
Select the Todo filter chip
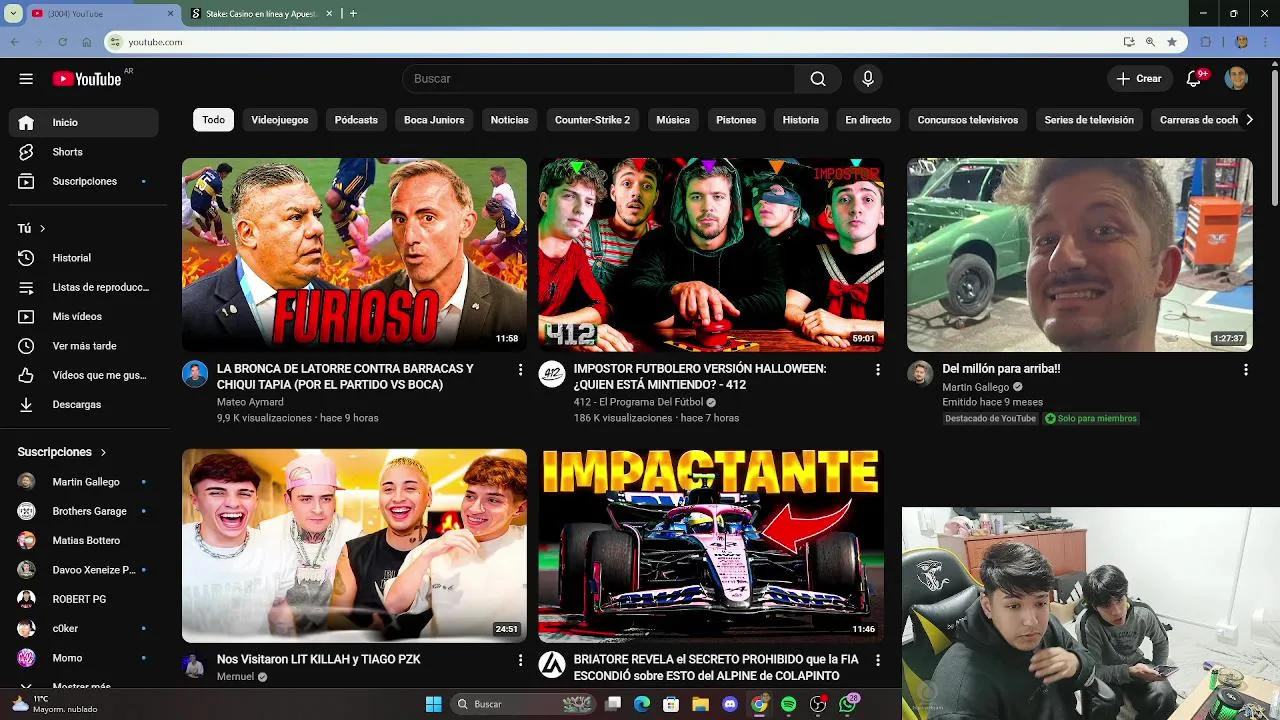coord(214,120)
